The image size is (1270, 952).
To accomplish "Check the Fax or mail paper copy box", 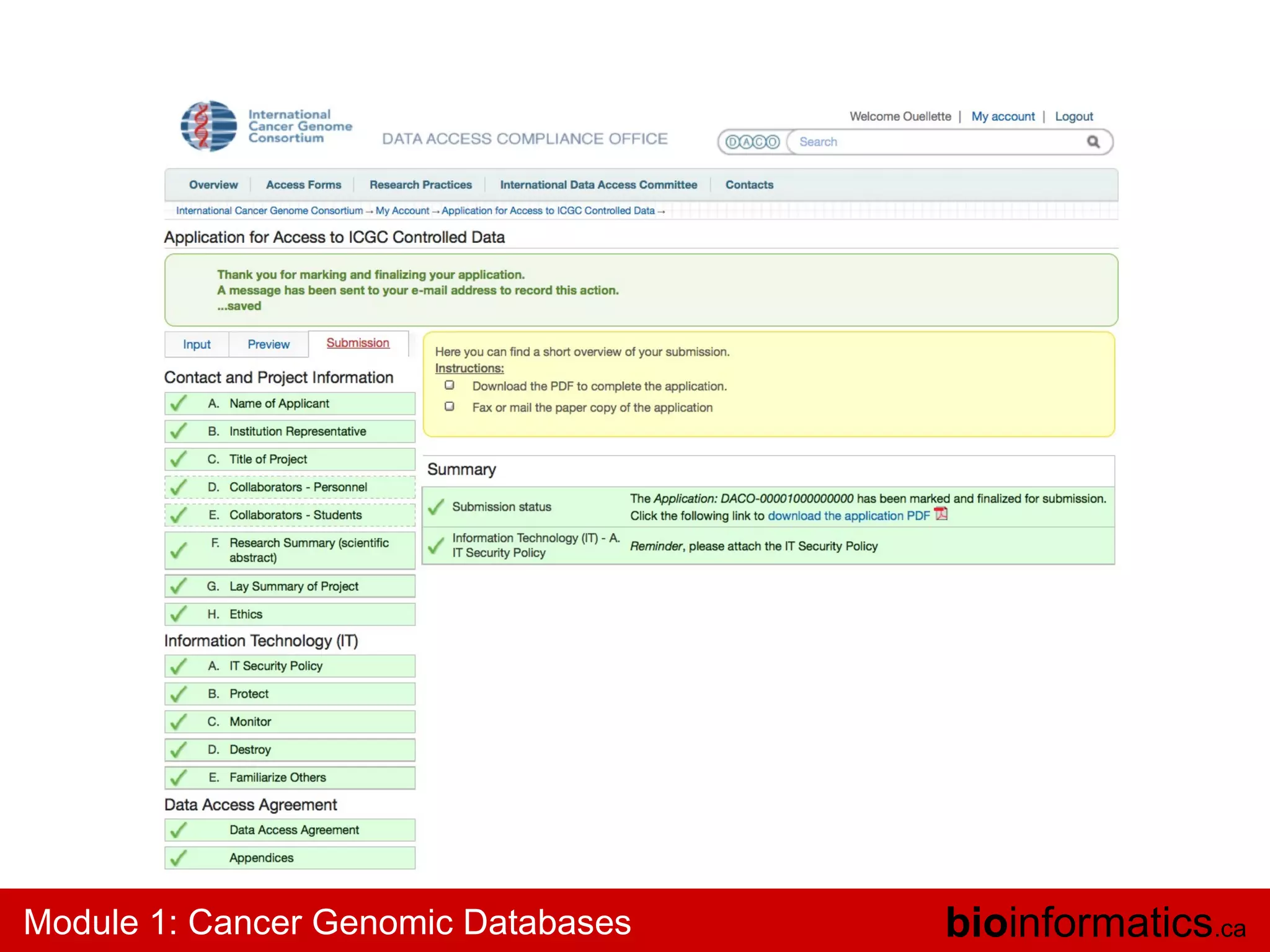I will [x=450, y=407].
